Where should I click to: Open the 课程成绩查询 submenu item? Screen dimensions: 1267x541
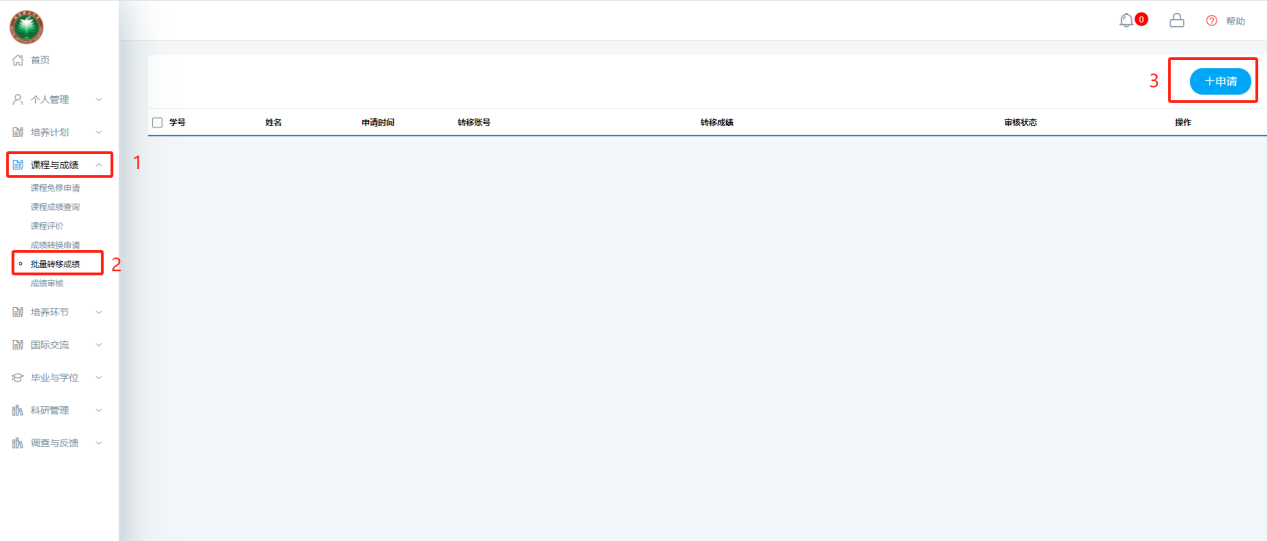[x=55, y=207]
